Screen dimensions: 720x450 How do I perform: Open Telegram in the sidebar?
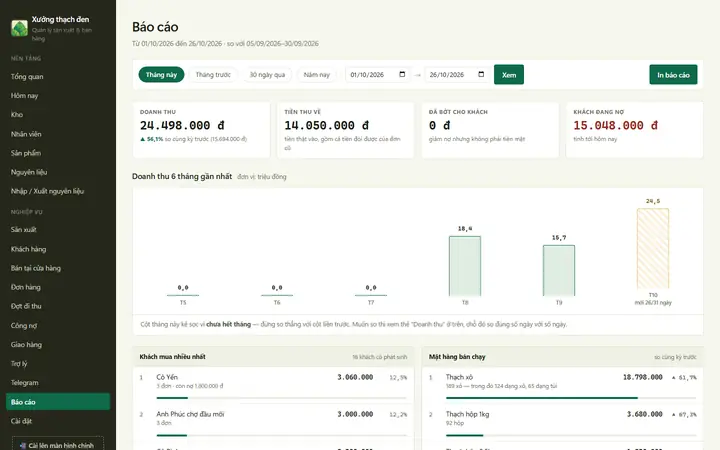click(x=57, y=382)
